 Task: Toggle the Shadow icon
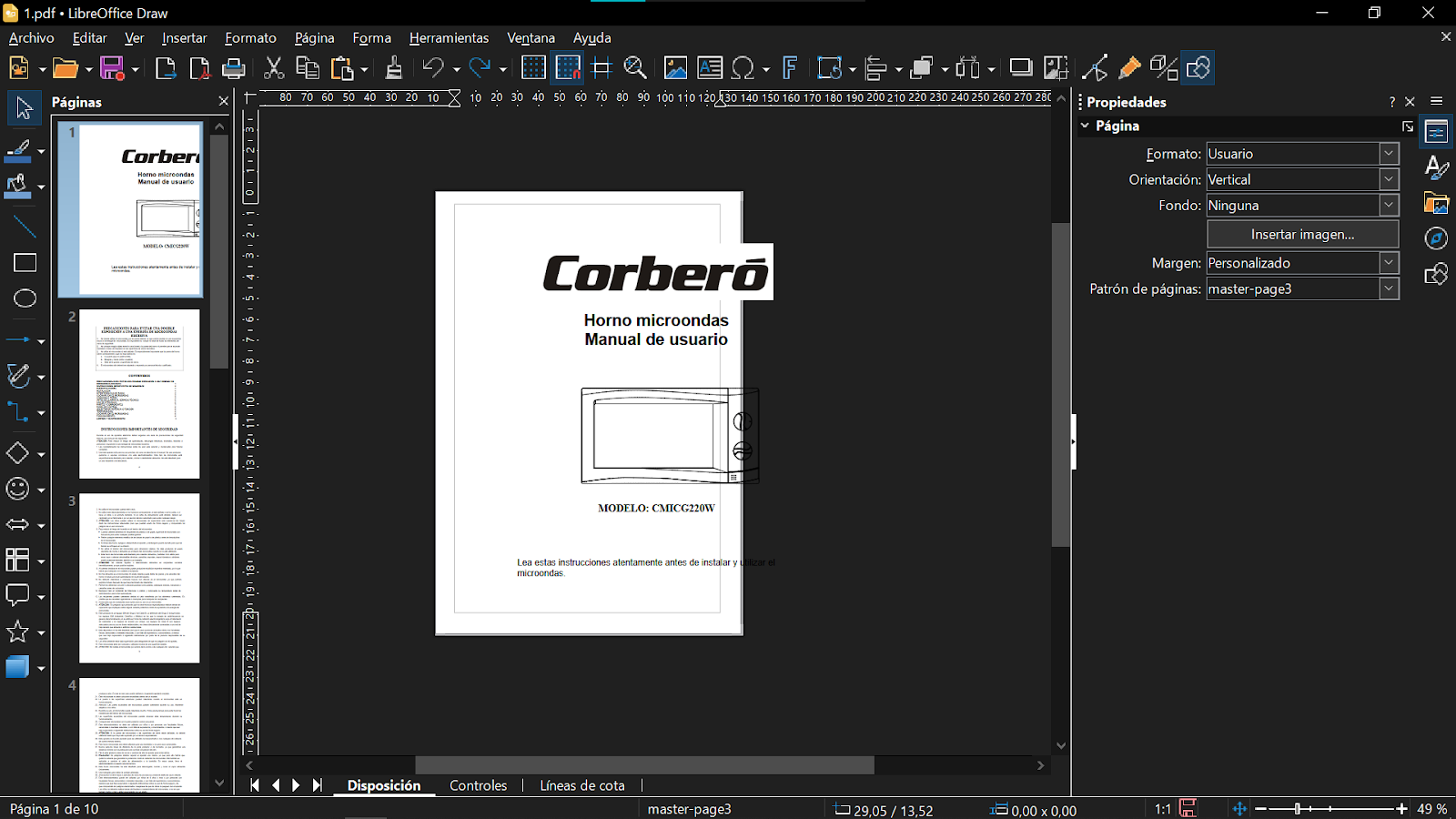1021,68
